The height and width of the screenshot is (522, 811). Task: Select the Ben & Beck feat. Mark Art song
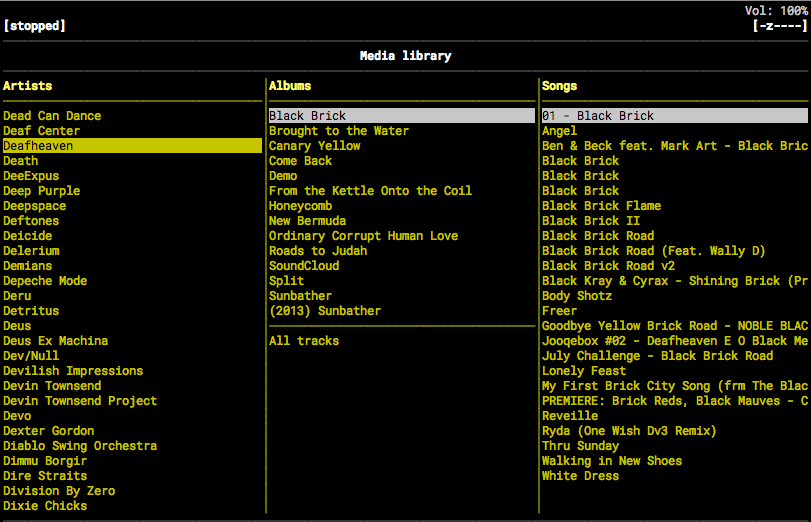675,146
